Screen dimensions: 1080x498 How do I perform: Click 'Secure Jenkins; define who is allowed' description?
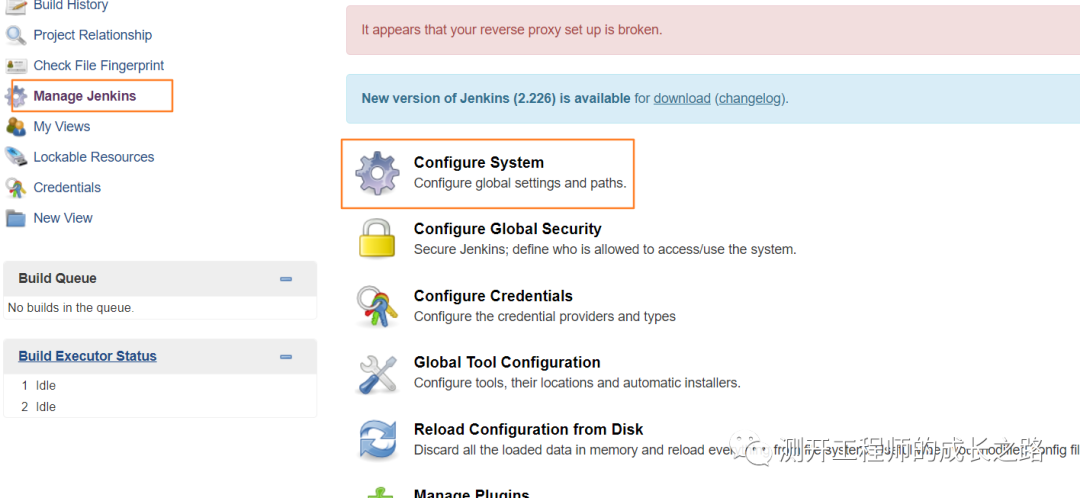tap(605, 249)
